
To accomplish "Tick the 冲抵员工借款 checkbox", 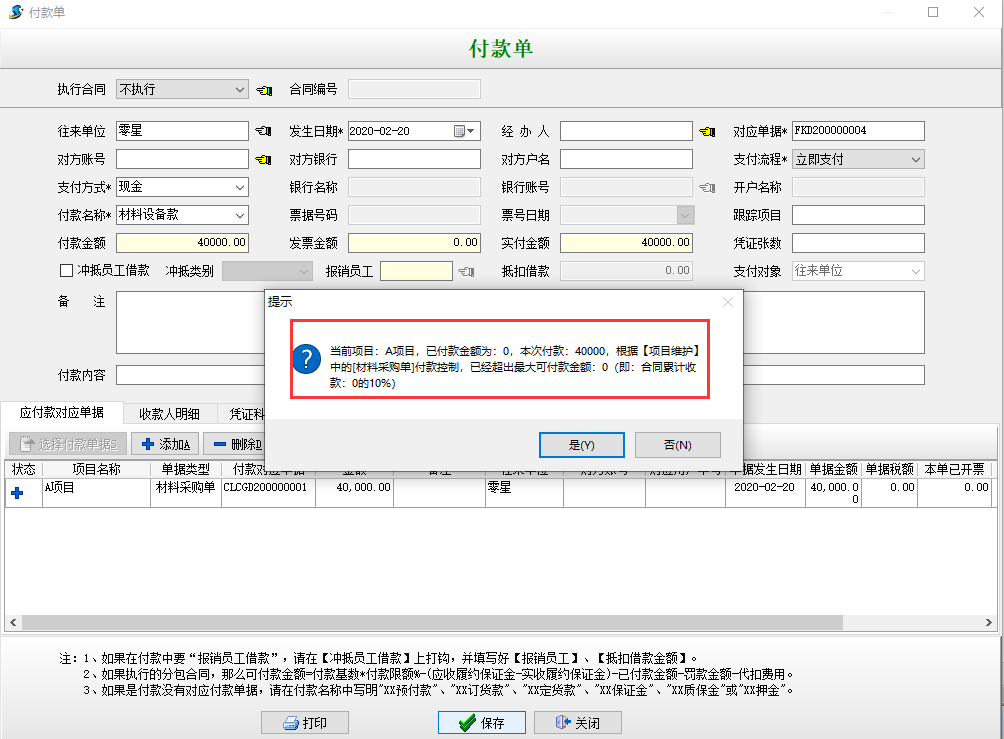I will 67,270.
